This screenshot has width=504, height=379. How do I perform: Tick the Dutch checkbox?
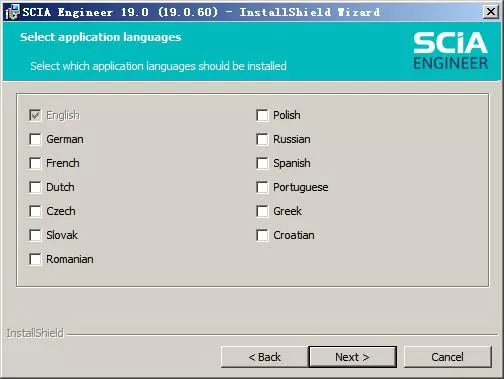35,187
